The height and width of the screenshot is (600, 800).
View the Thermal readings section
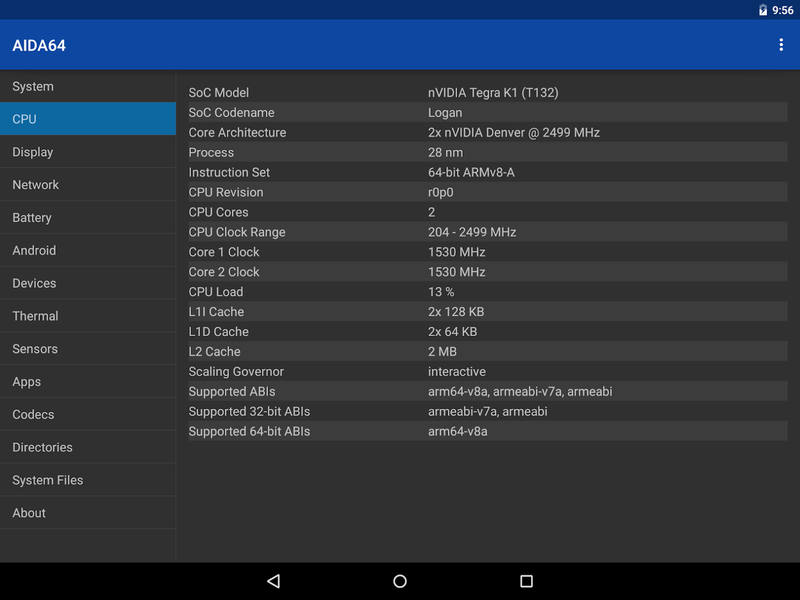pos(88,316)
